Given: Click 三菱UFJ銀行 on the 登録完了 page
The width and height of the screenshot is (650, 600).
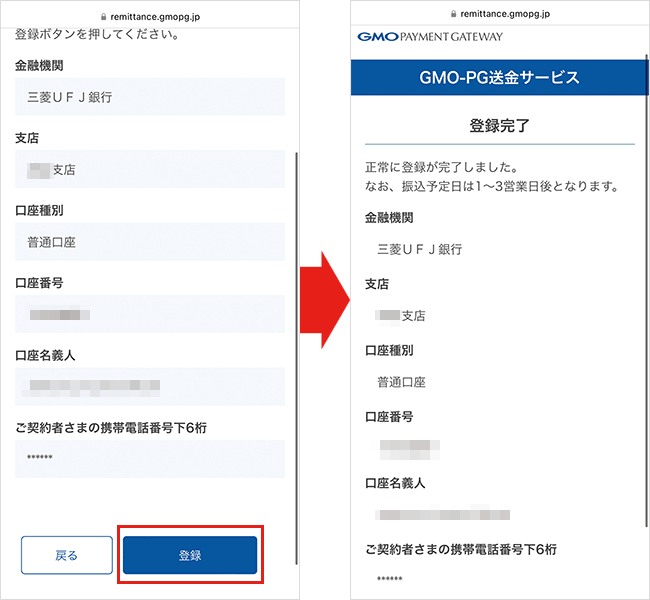Looking at the screenshot, I should (419, 249).
